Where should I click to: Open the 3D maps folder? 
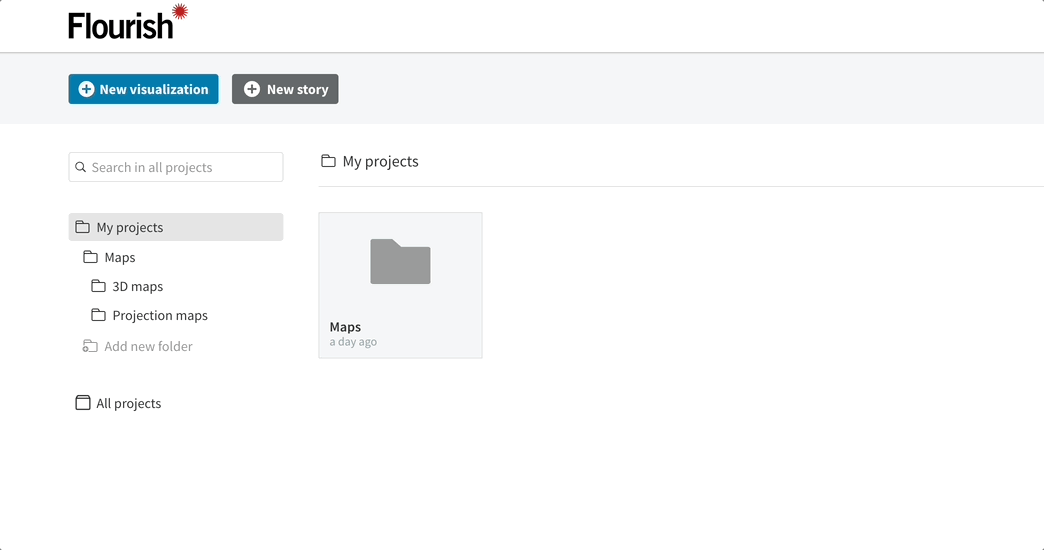click(137, 286)
